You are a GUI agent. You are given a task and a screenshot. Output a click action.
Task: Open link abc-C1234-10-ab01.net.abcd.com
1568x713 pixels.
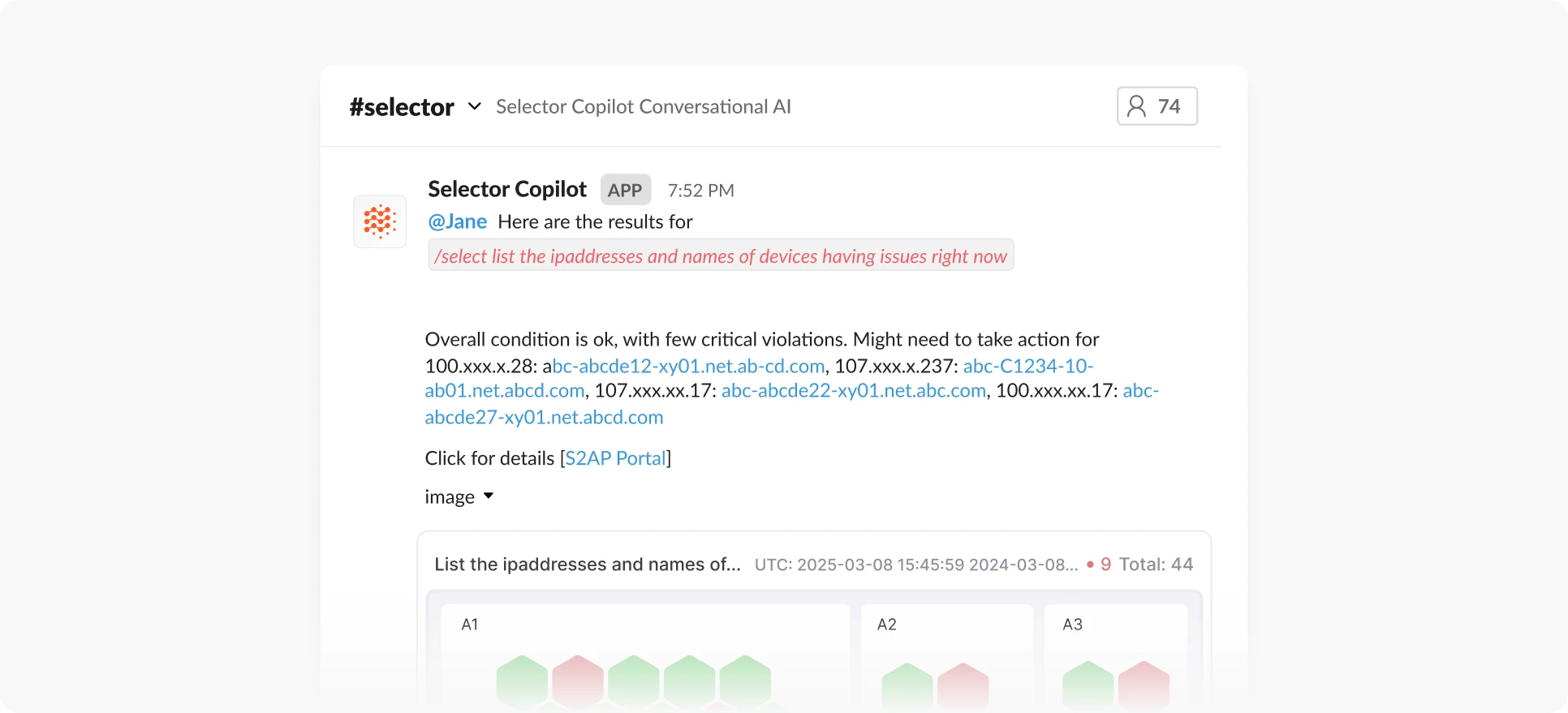click(1028, 366)
